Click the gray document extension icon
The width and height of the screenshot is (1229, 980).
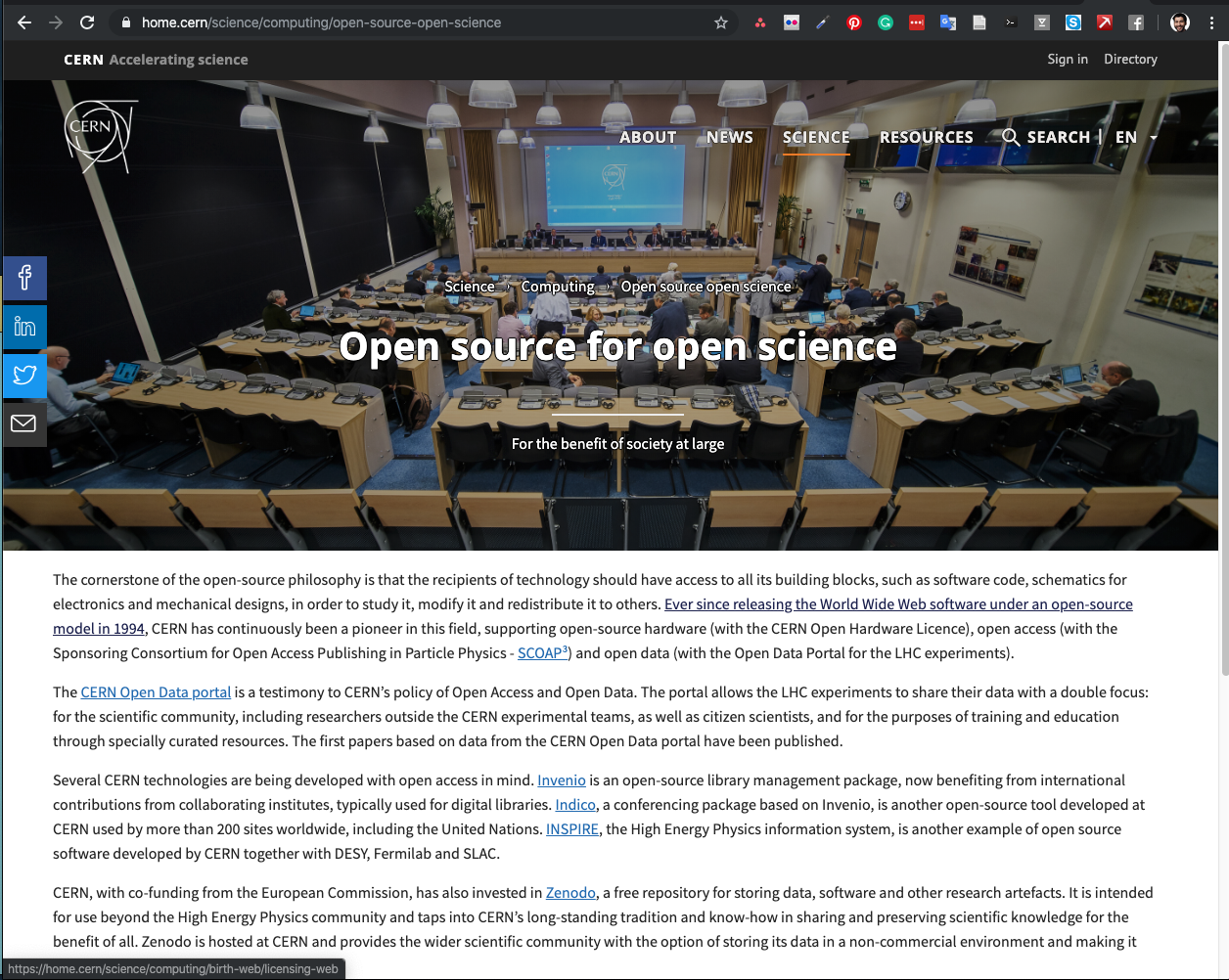[x=979, y=22]
